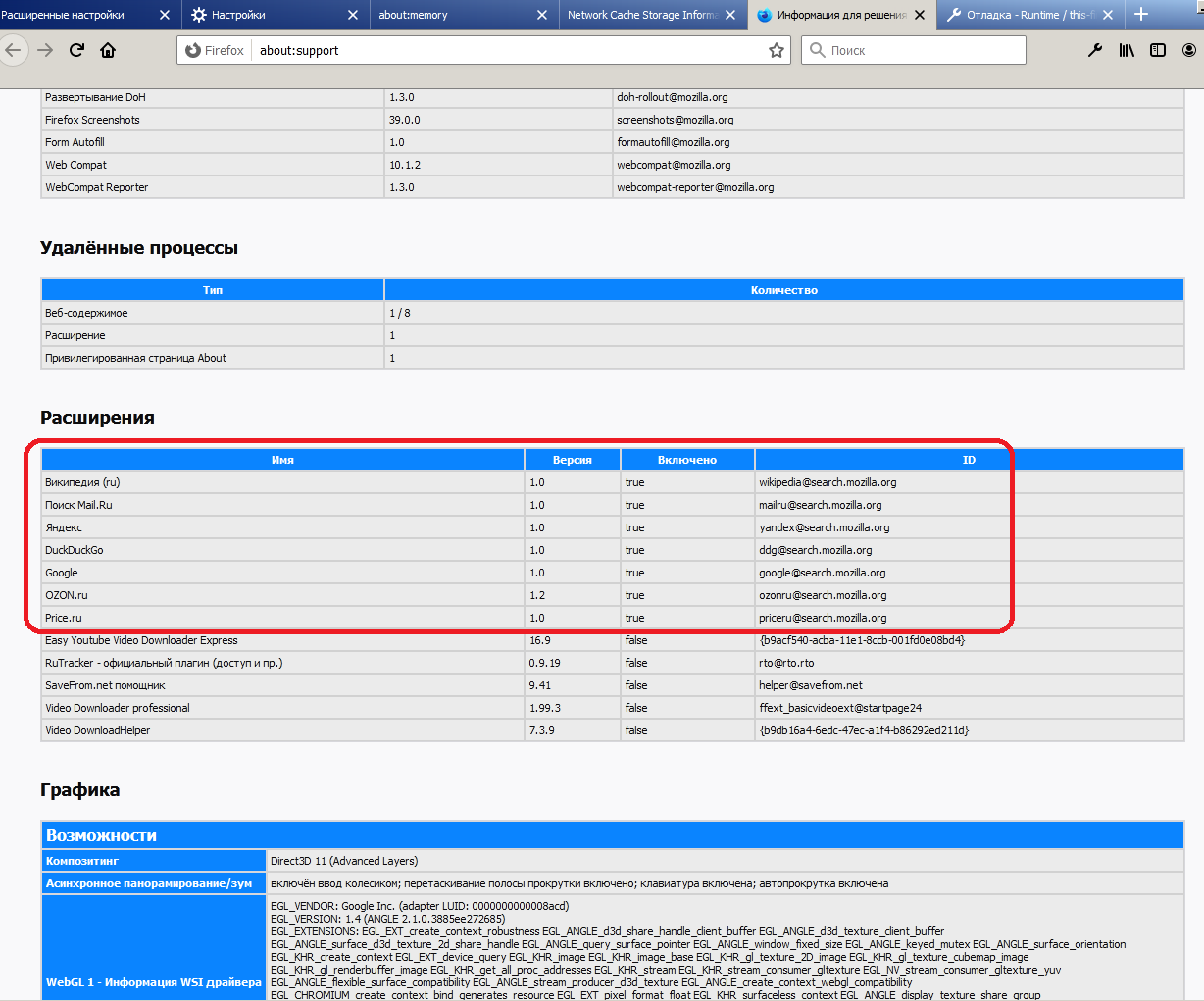Click the Включено column header
Screen dimensions: 1204x1001
click(x=687, y=460)
